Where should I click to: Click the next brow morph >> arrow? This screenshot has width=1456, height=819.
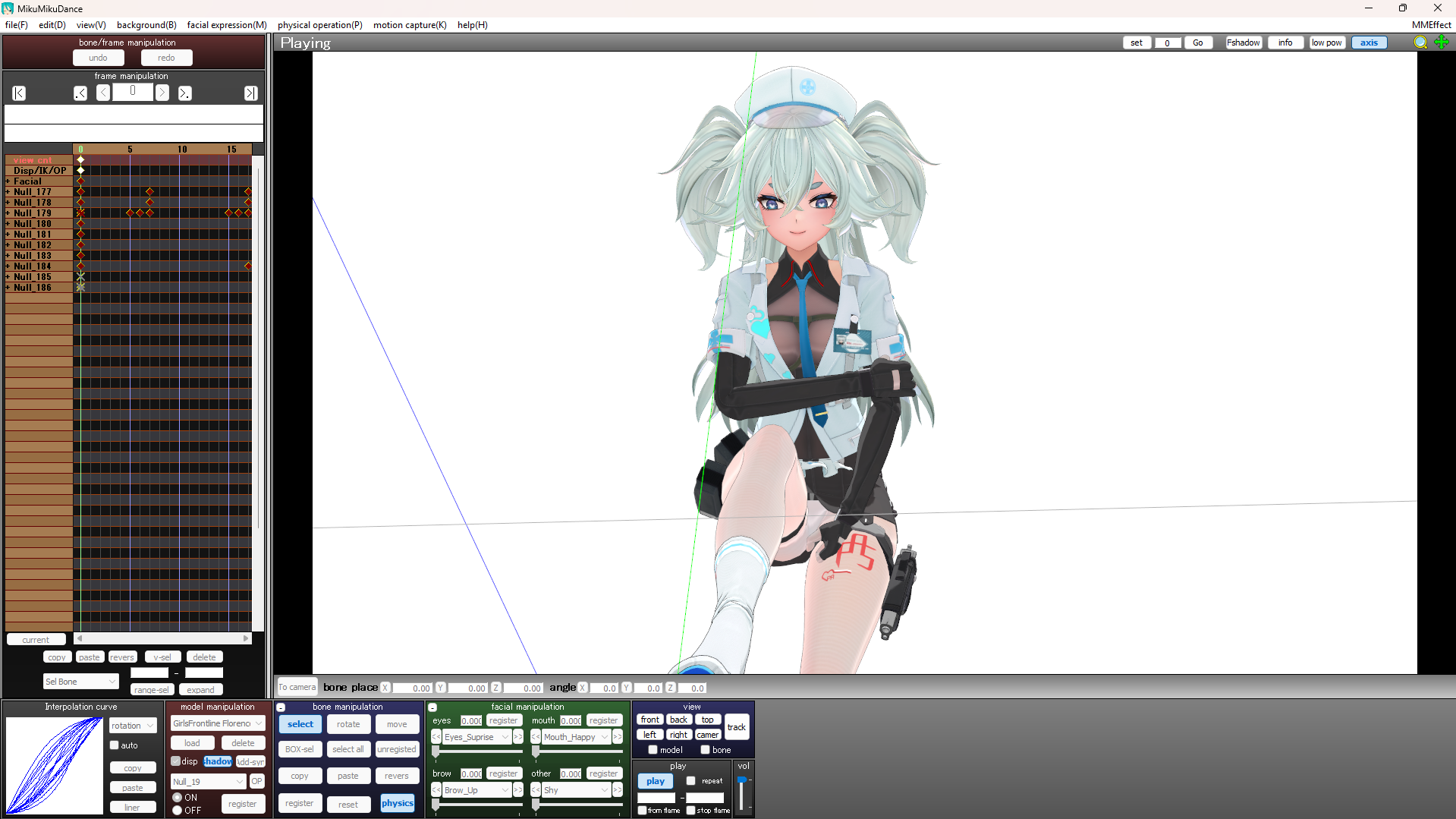coord(518,790)
